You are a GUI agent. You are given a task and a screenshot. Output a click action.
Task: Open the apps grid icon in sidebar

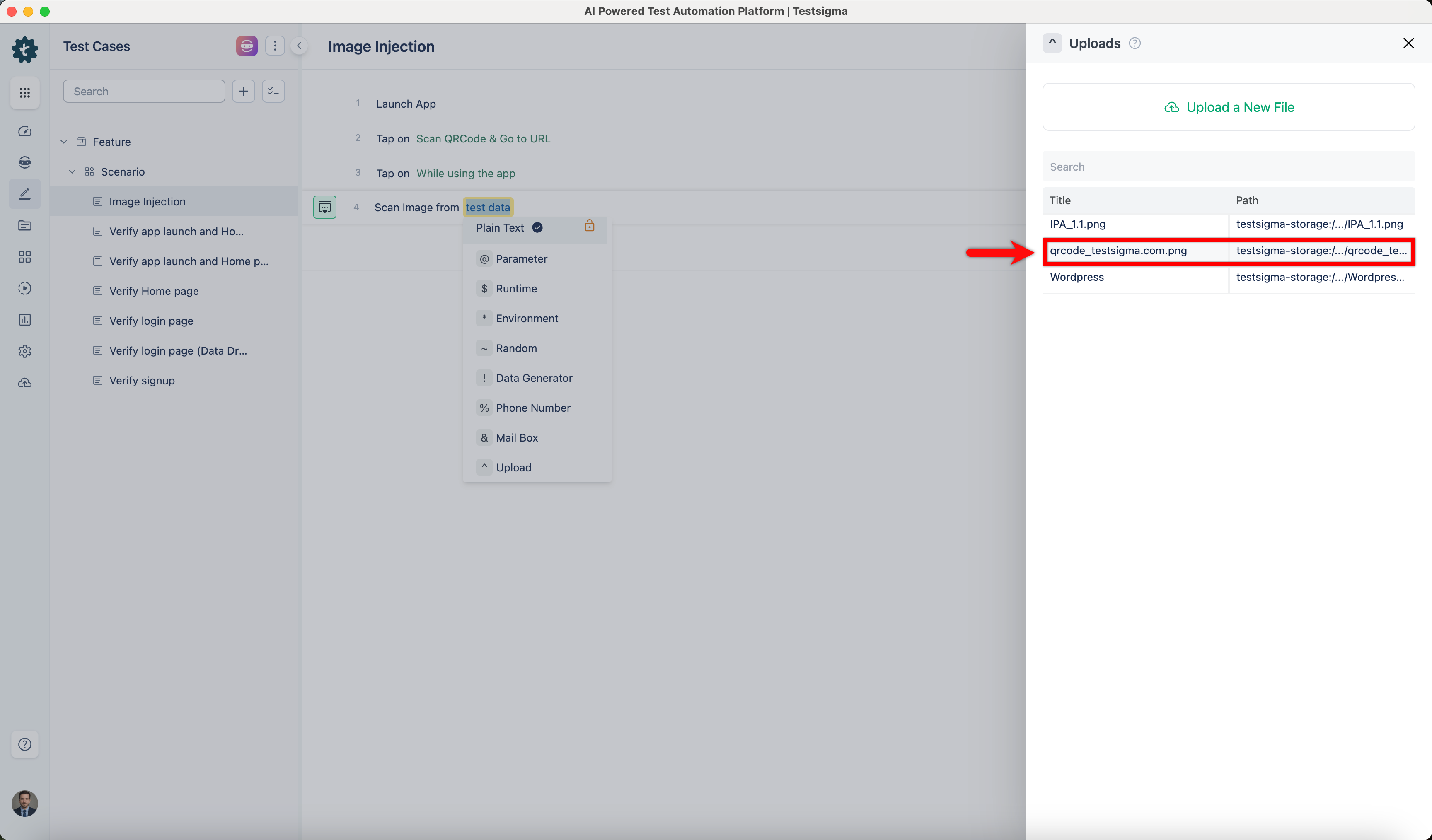pyautogui.click(x=24, y=93)
